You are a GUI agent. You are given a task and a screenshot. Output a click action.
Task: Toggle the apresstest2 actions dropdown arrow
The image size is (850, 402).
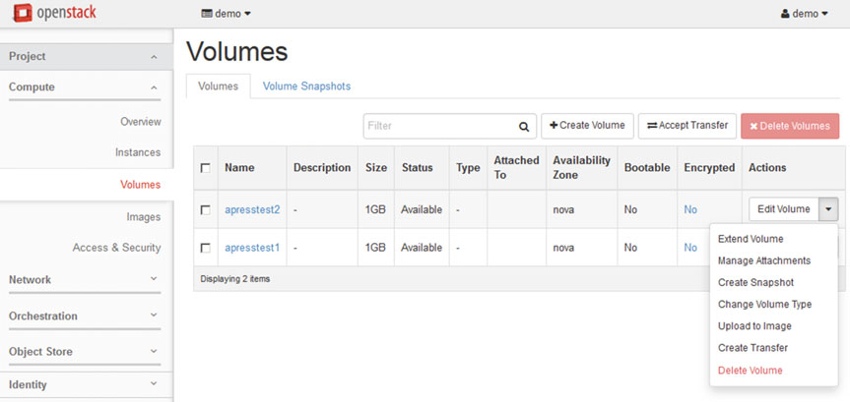[x=829, y=209]
